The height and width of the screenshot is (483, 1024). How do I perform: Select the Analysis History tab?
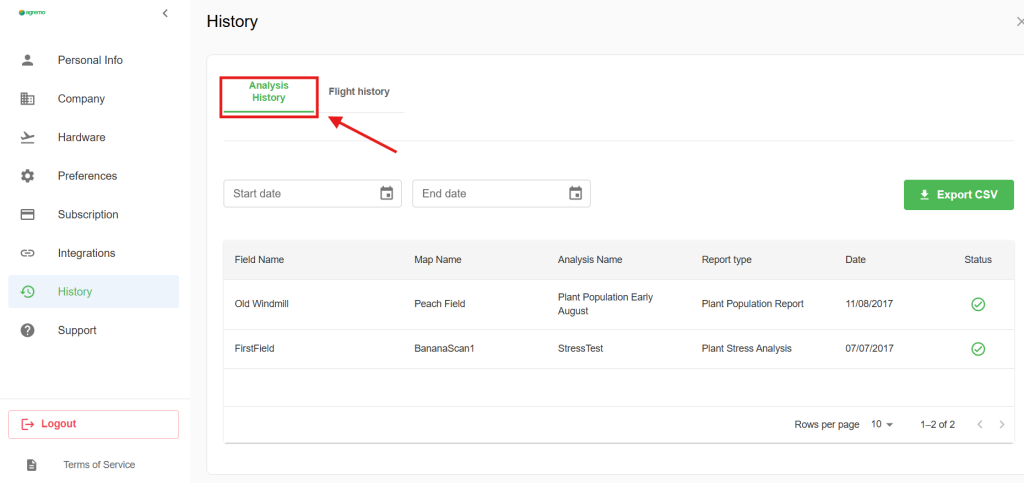pos(268,92)
